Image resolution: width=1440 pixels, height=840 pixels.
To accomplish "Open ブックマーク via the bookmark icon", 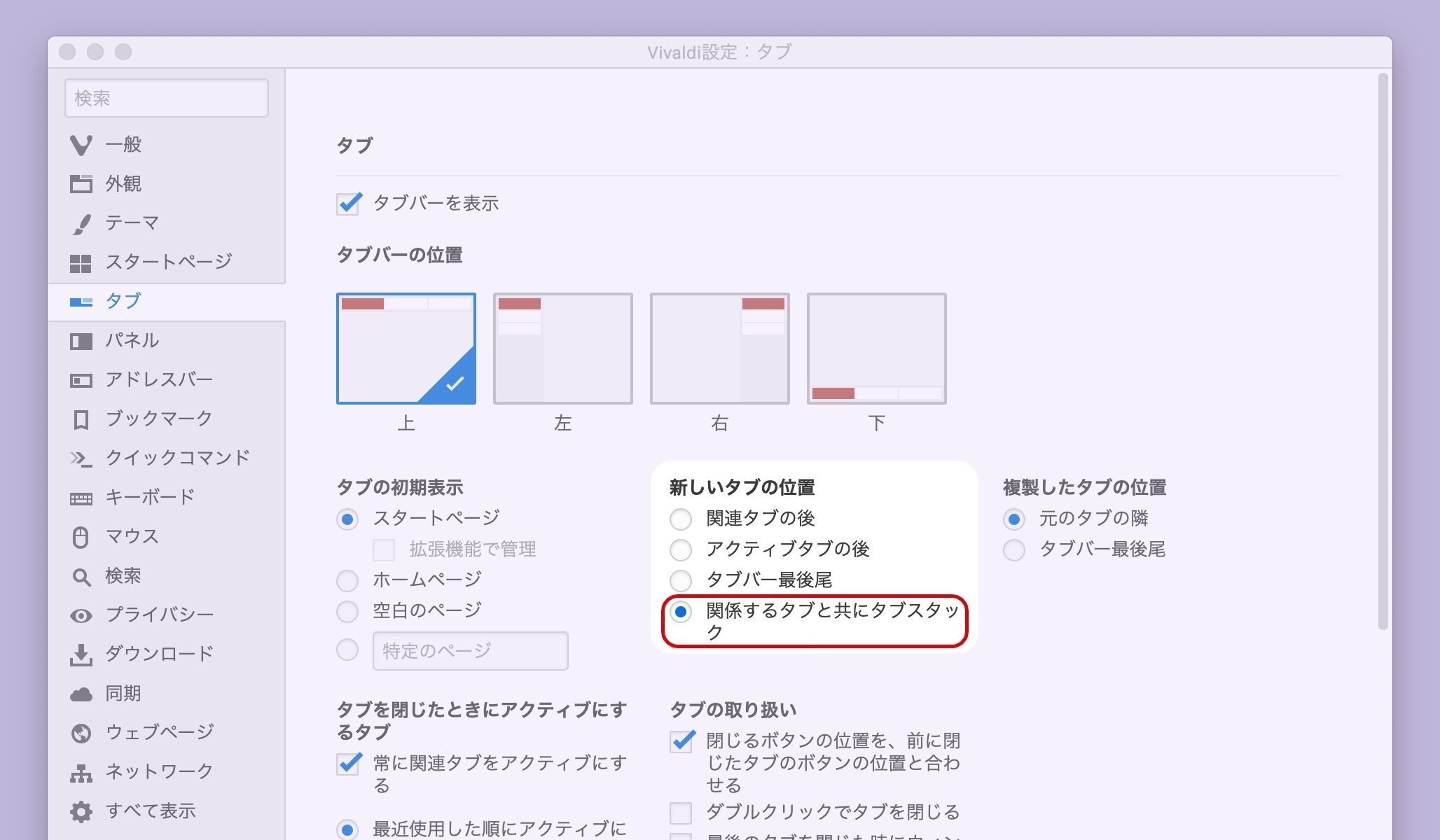I will pos(81,420).
